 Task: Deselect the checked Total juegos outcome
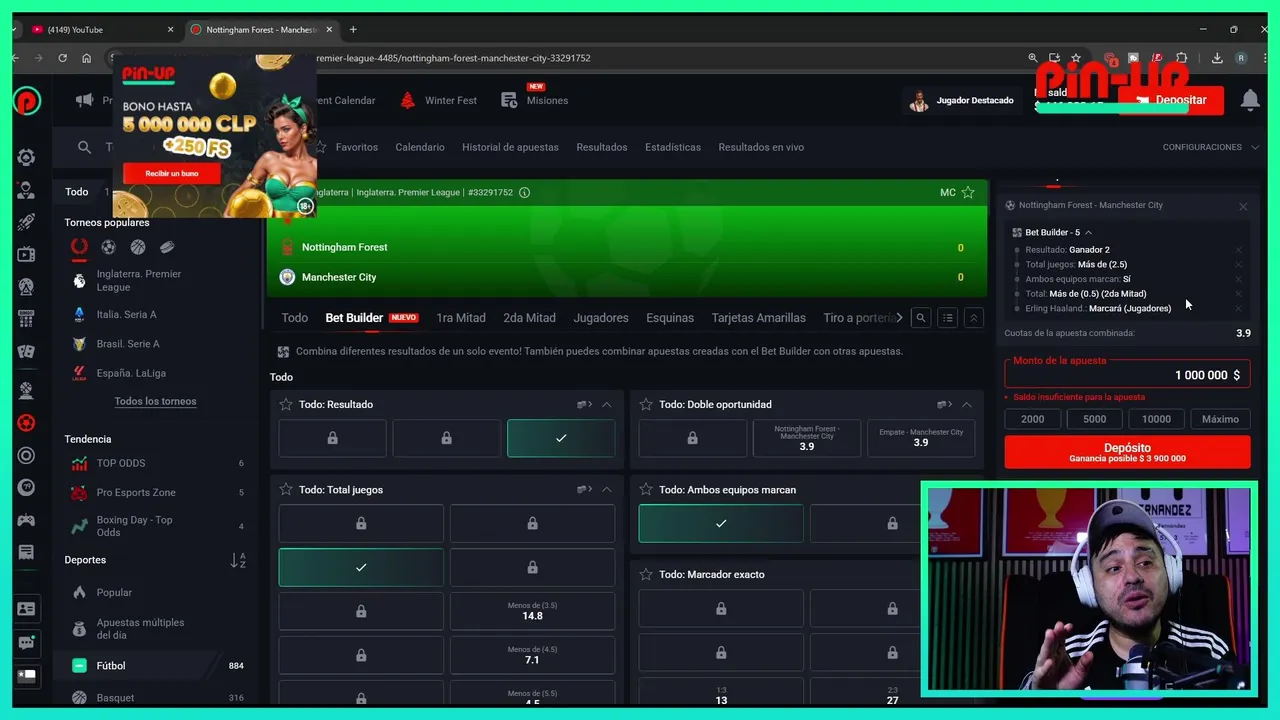[x=361, y=567]
